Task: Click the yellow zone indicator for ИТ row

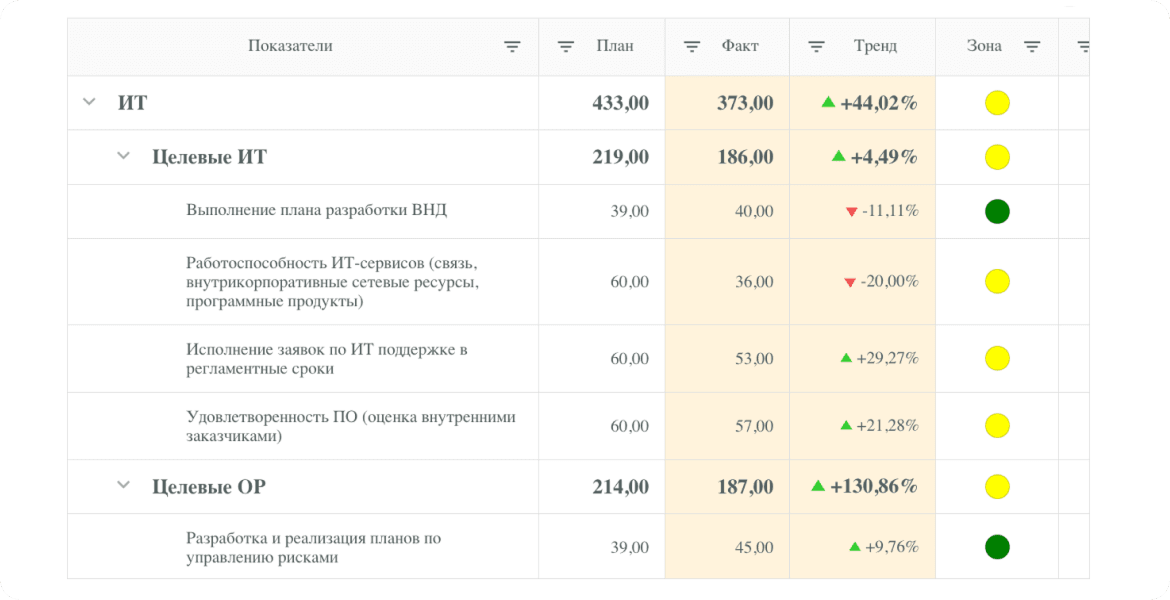Action: [998, 103]
